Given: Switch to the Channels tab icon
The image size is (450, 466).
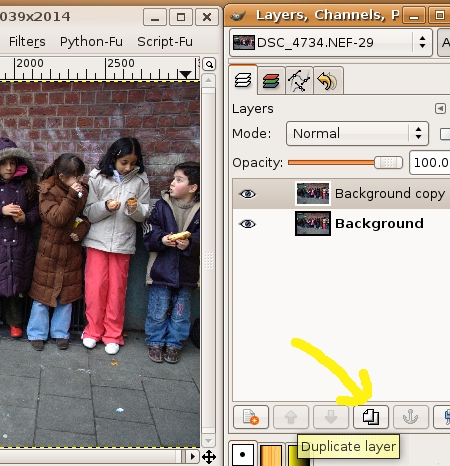Looking at the screenshot, I should click(271, 81).
